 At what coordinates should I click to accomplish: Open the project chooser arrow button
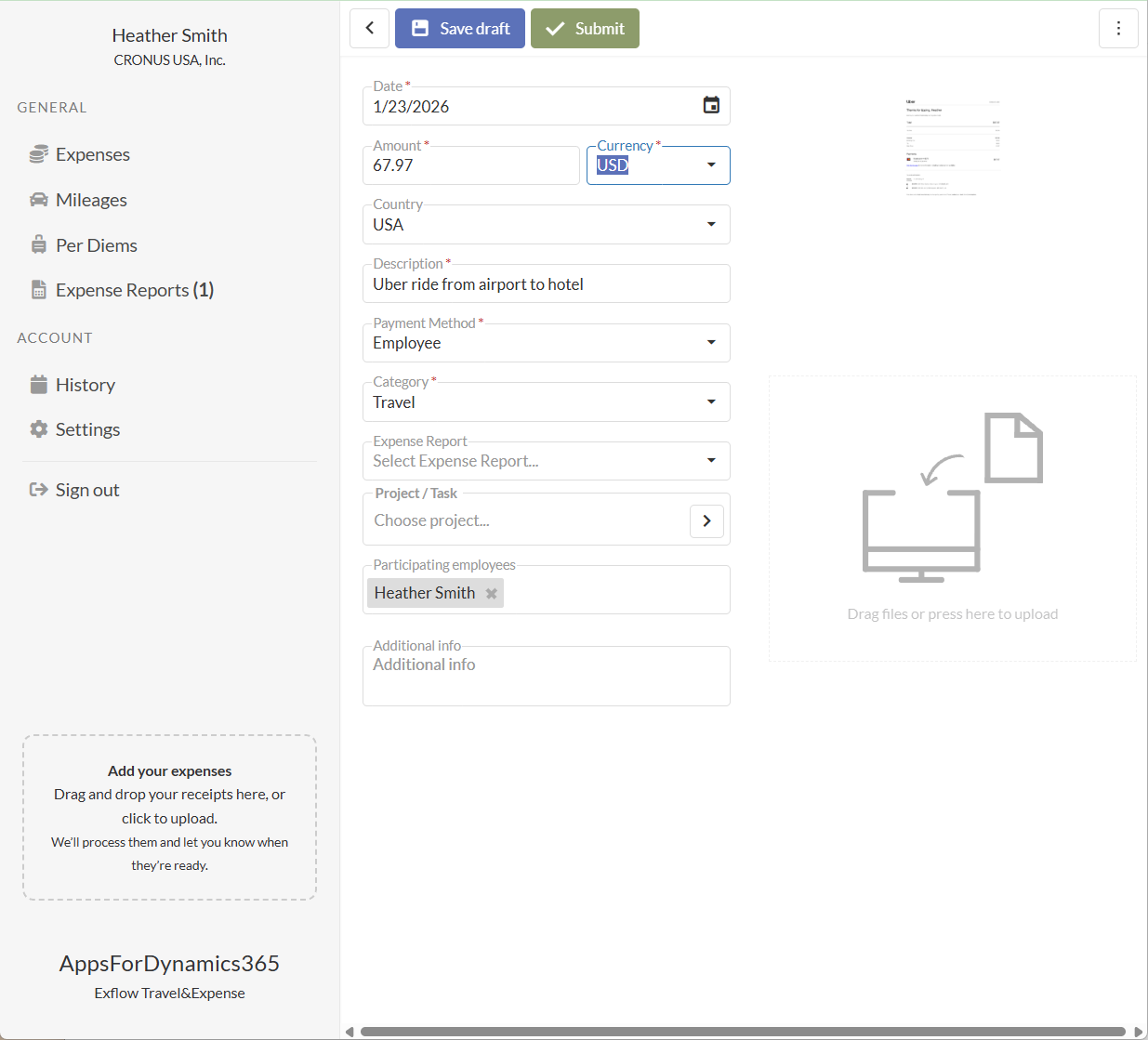tap(706, 520)
